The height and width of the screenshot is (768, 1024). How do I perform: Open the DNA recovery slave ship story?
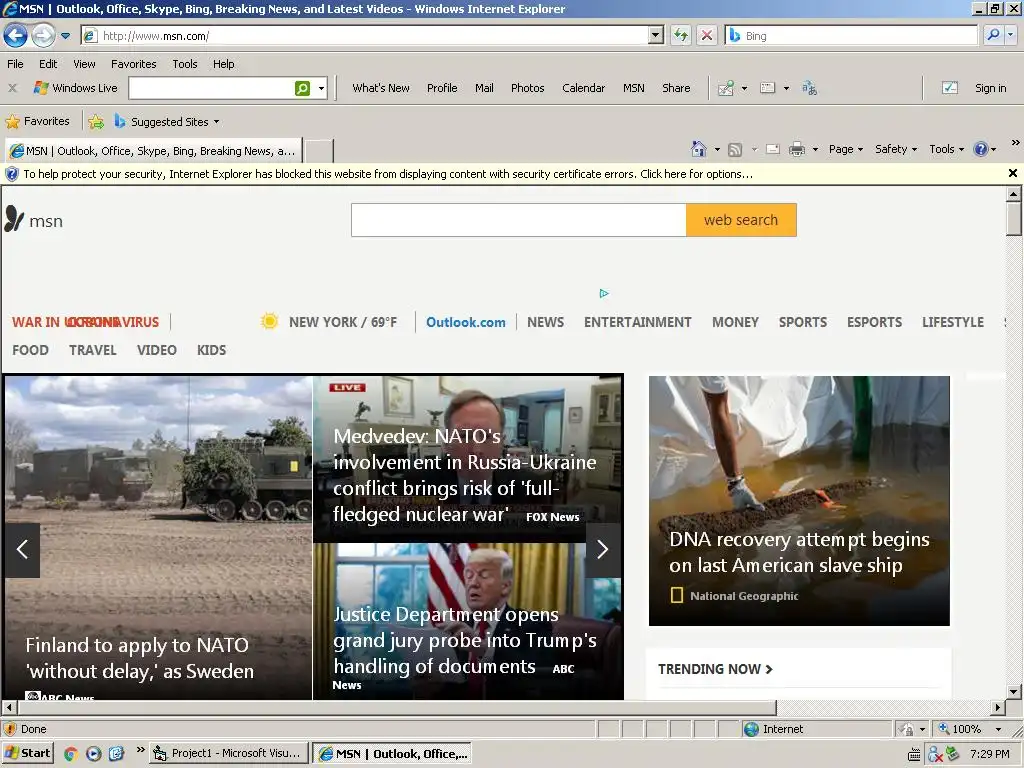pyautogui.click(x=799, y=500)
